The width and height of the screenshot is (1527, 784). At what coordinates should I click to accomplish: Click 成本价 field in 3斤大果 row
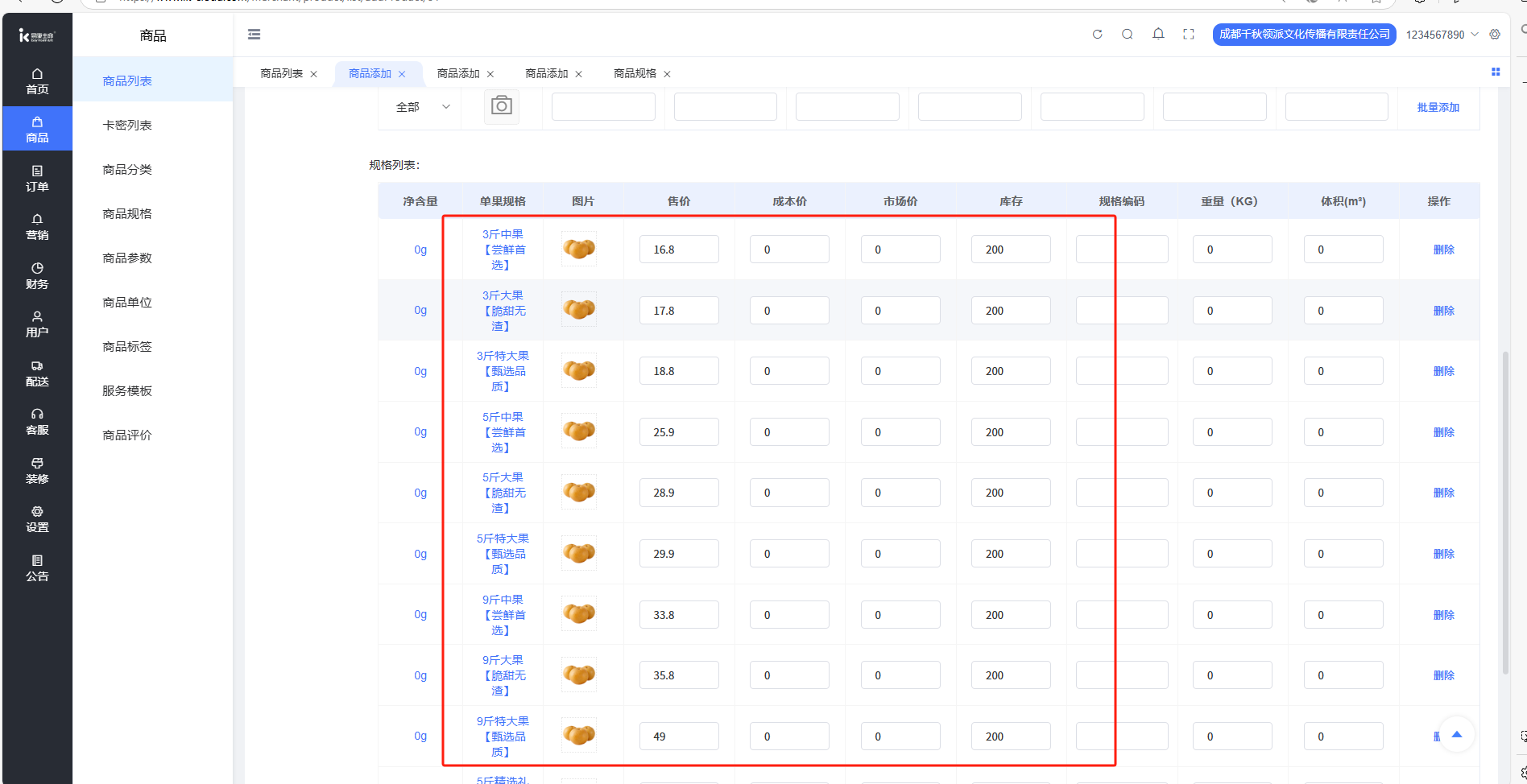789,311
